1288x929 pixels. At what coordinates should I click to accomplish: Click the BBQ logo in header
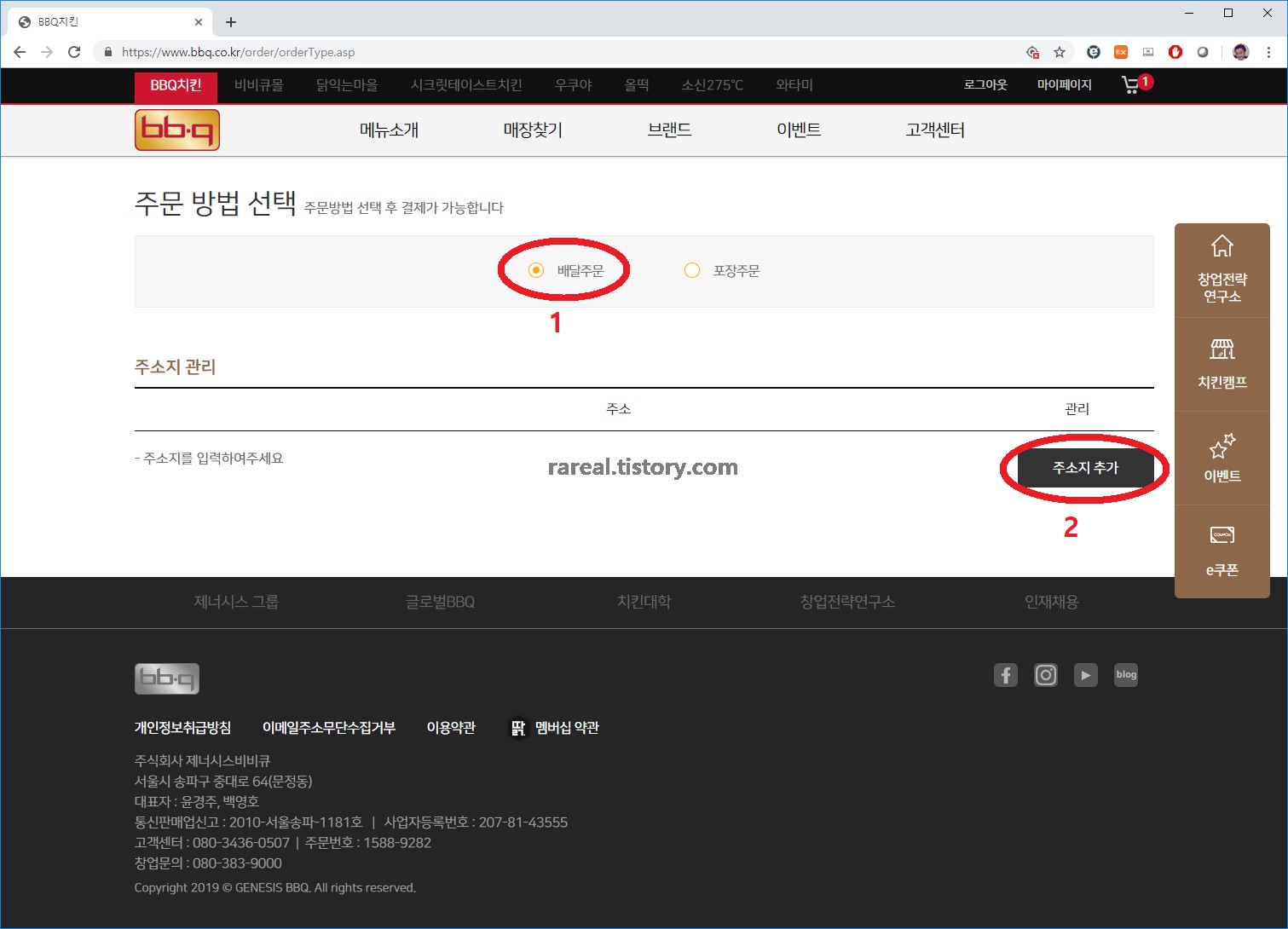(177, 130)
